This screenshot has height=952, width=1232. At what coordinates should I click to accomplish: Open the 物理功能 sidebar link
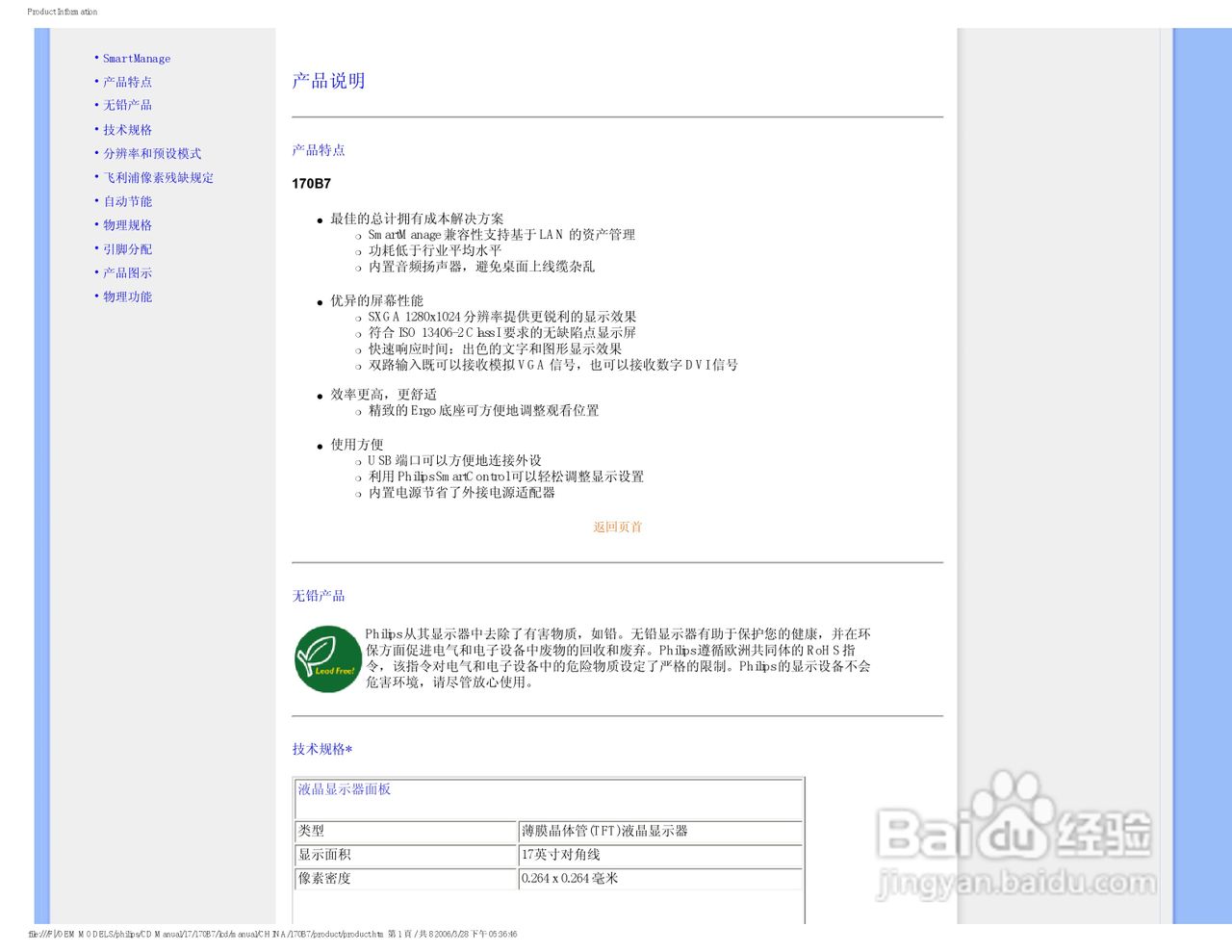[127, 296]
